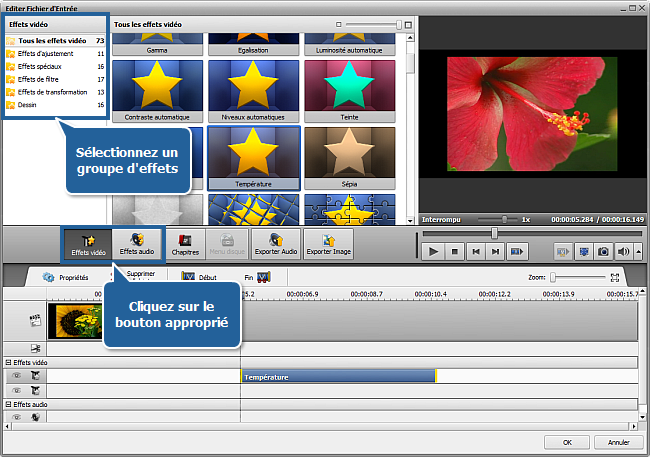This screenshot has width=650, height=457.
Task: Collapse the Effets audio timeline section
Action: tap(7, 404)
